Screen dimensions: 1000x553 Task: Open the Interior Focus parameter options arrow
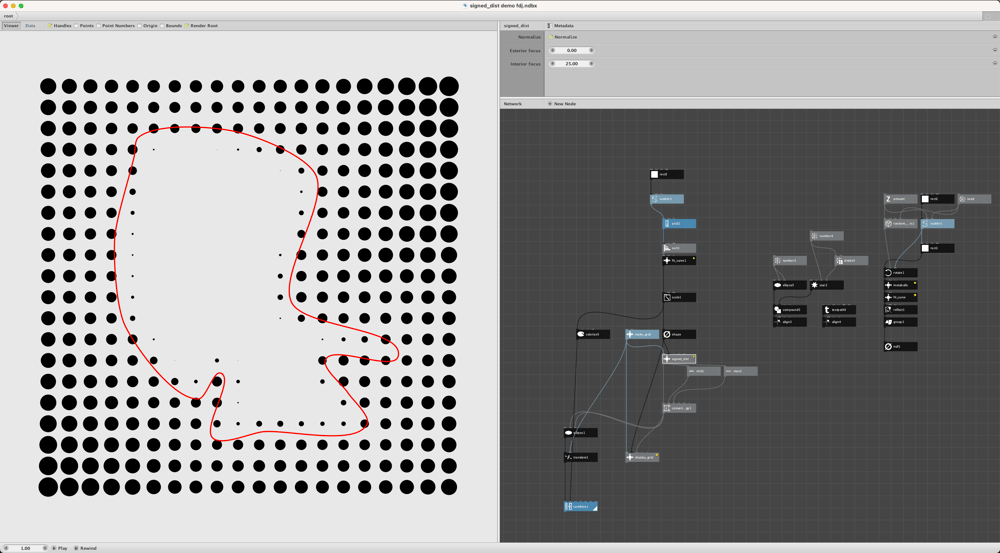tap(994, 64)
